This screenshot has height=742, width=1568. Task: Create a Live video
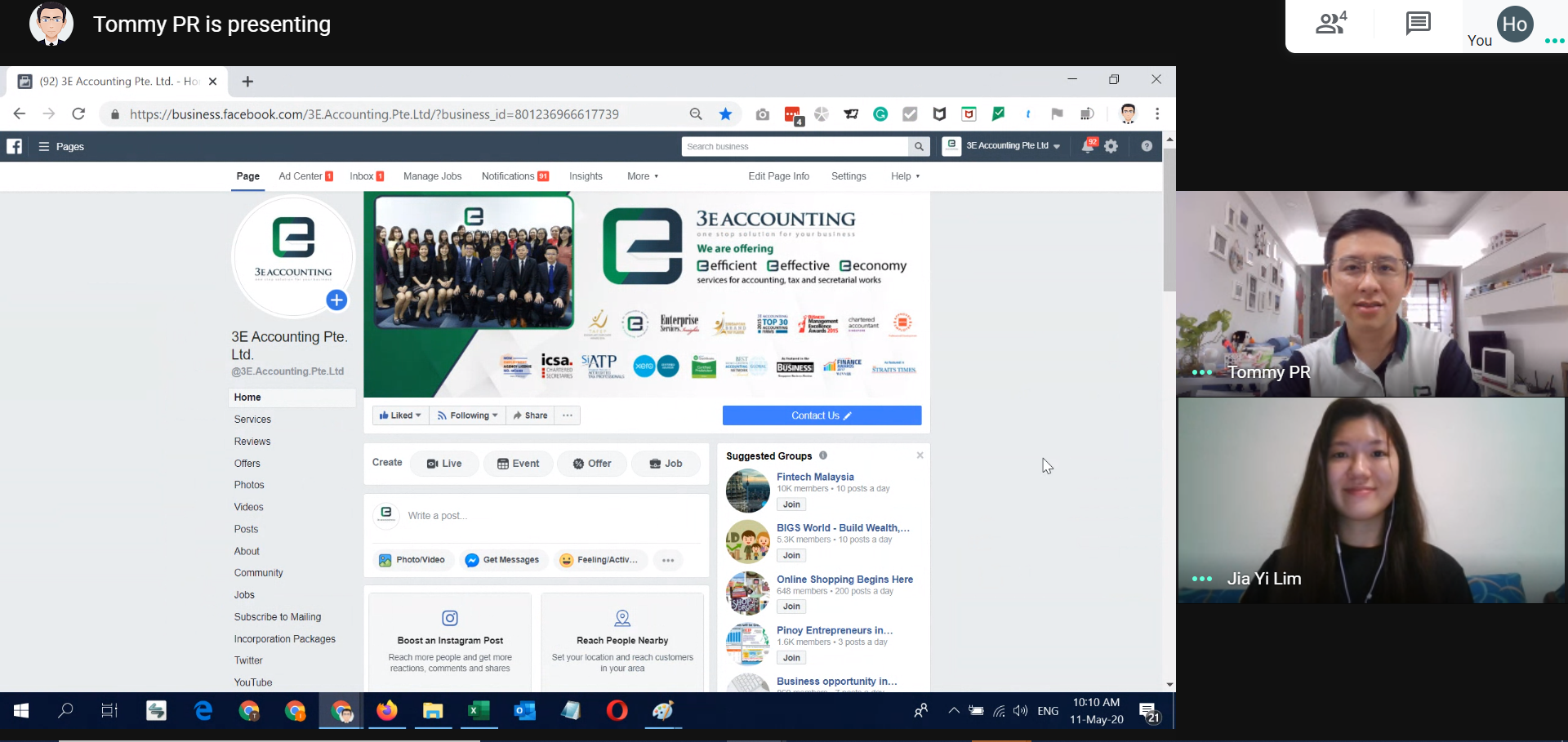[x=444, y=464]
